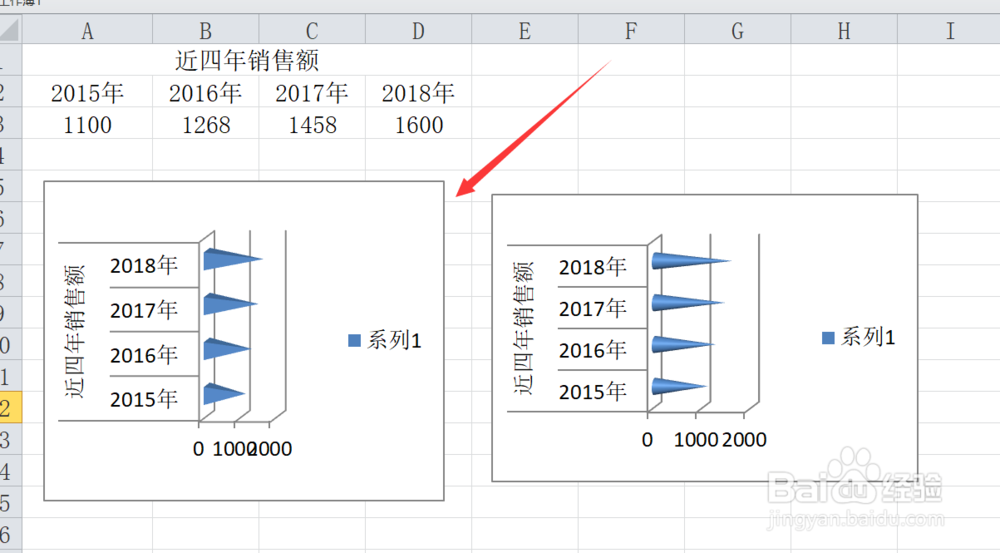Image resolution: width=1000 pixels, height=553 pixels.
Task: Select the cell with value 1600
Action: 418,124
